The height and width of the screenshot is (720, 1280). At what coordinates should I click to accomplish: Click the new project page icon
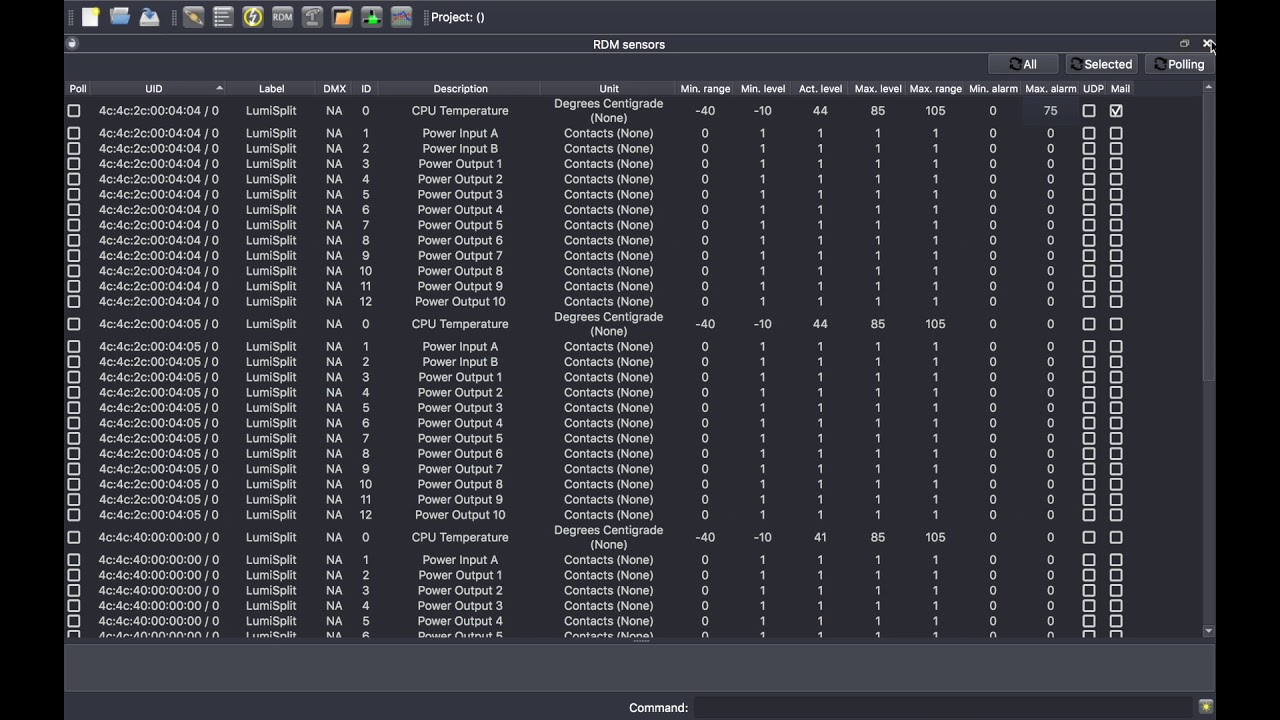(x=90, y=17)
